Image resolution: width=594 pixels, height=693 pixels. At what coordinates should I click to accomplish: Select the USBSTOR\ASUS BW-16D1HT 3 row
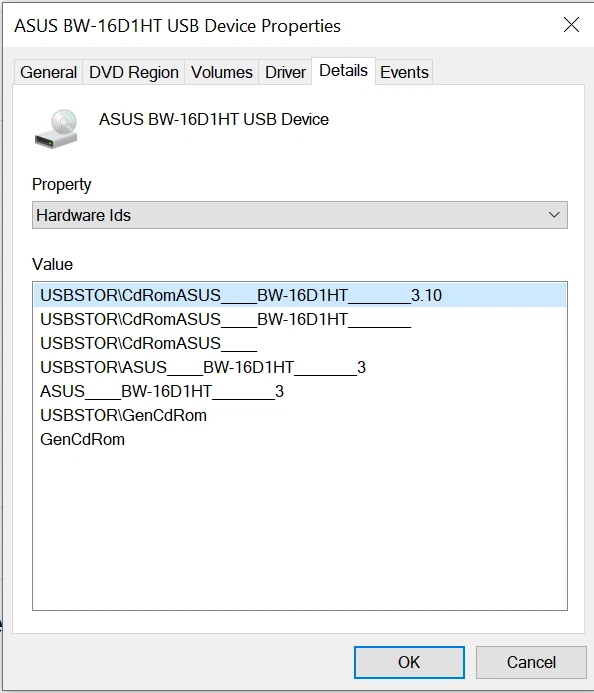click(x=300, y=367)
